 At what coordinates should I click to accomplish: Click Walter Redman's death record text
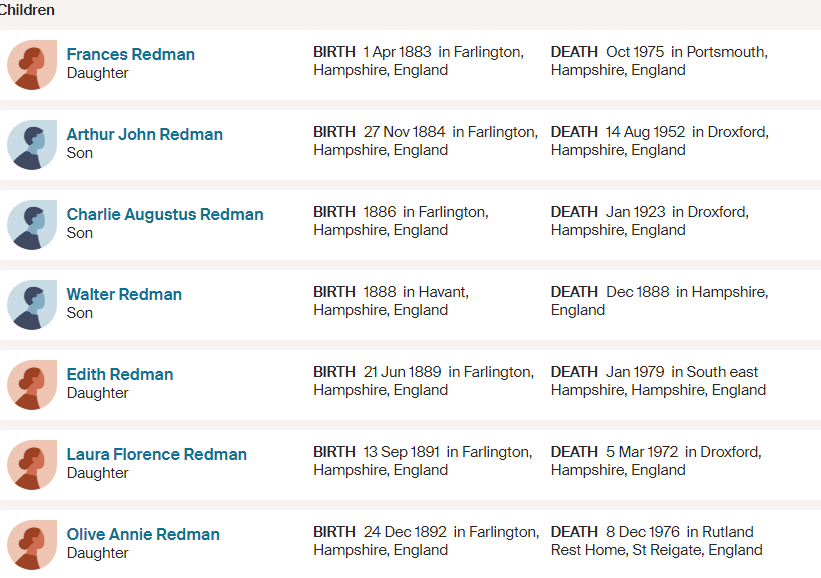point(659,301)
